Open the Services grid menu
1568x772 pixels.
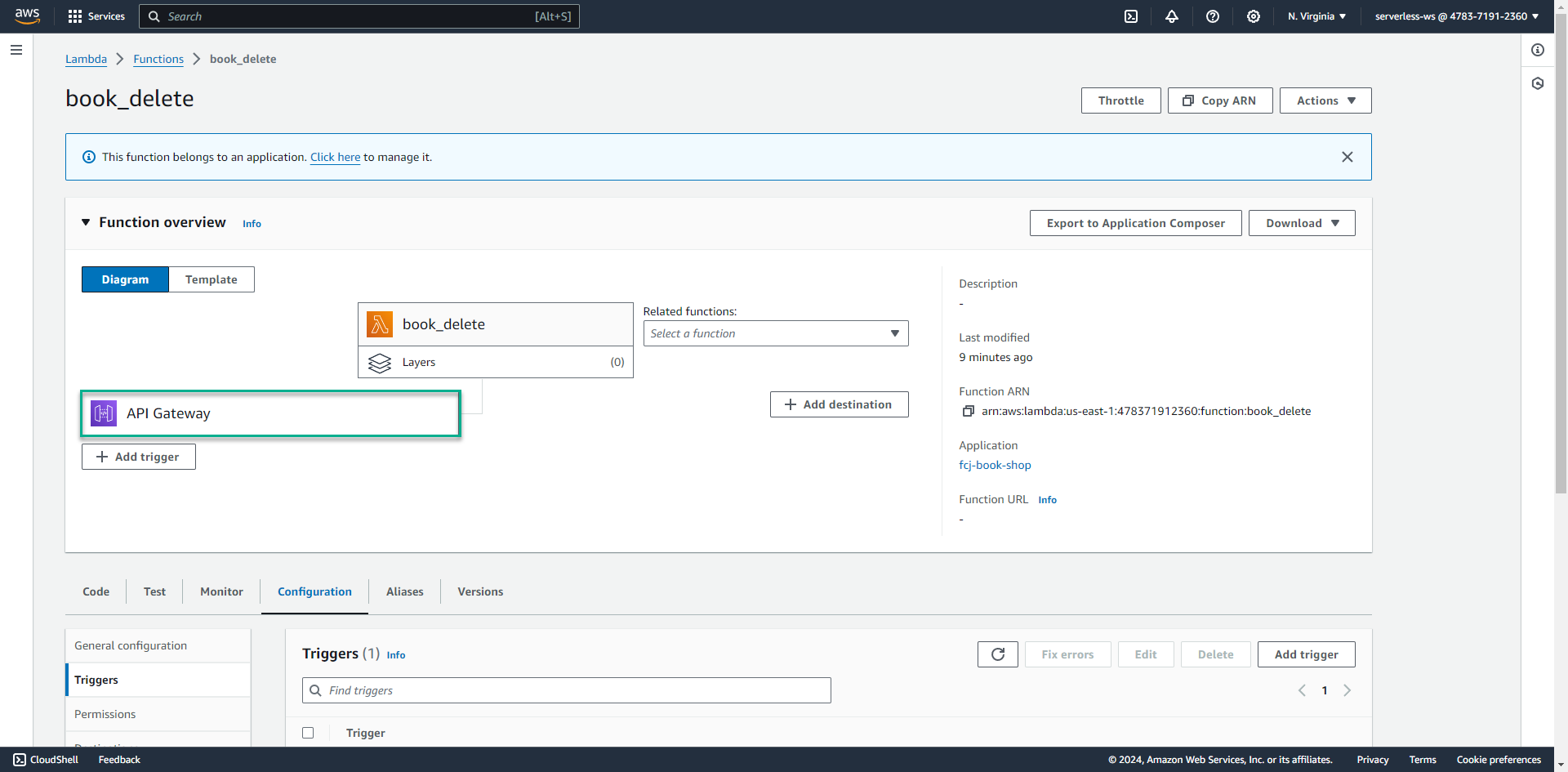(96, 16)
